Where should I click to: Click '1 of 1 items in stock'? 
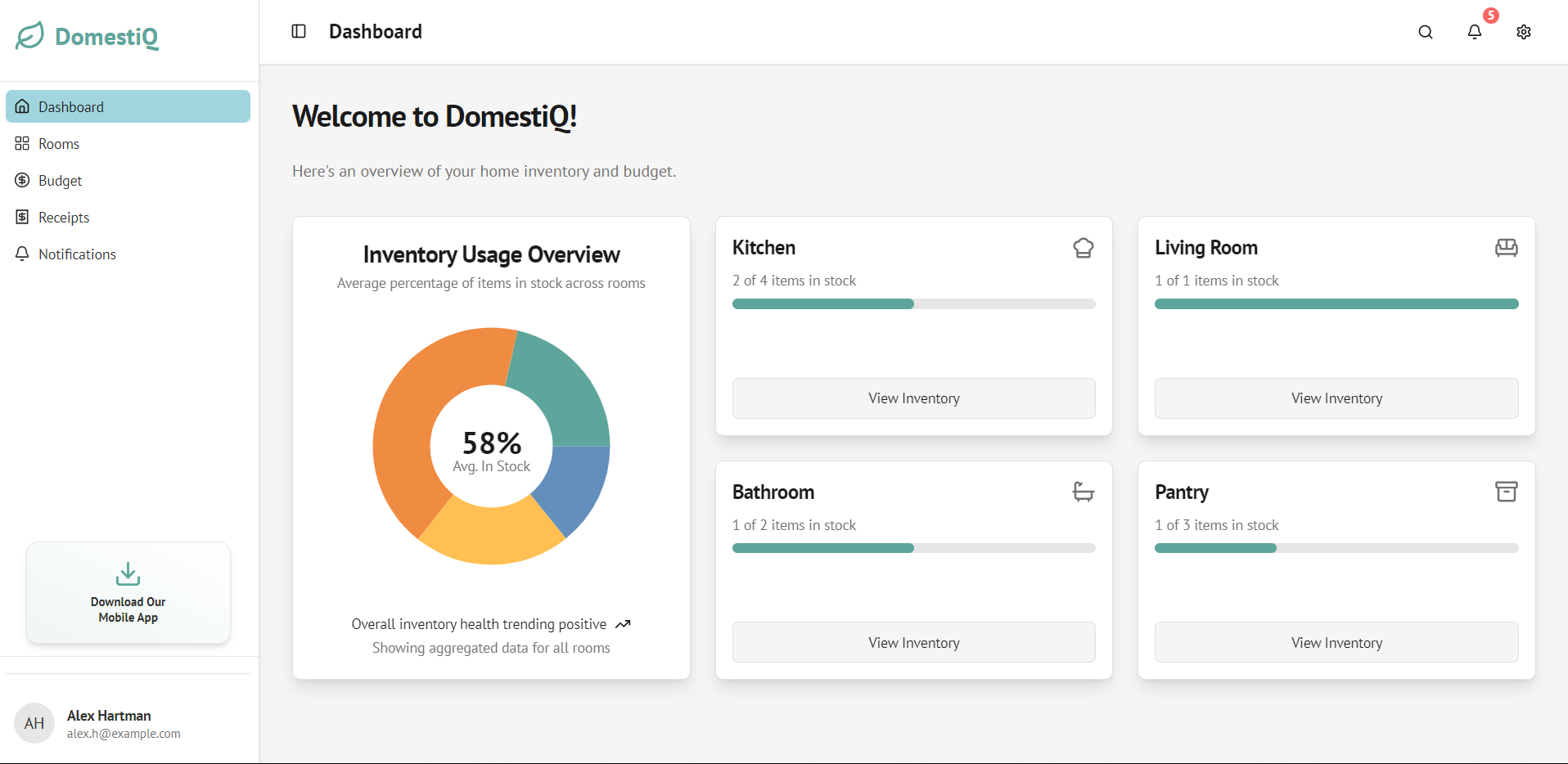pos(1217,281)
